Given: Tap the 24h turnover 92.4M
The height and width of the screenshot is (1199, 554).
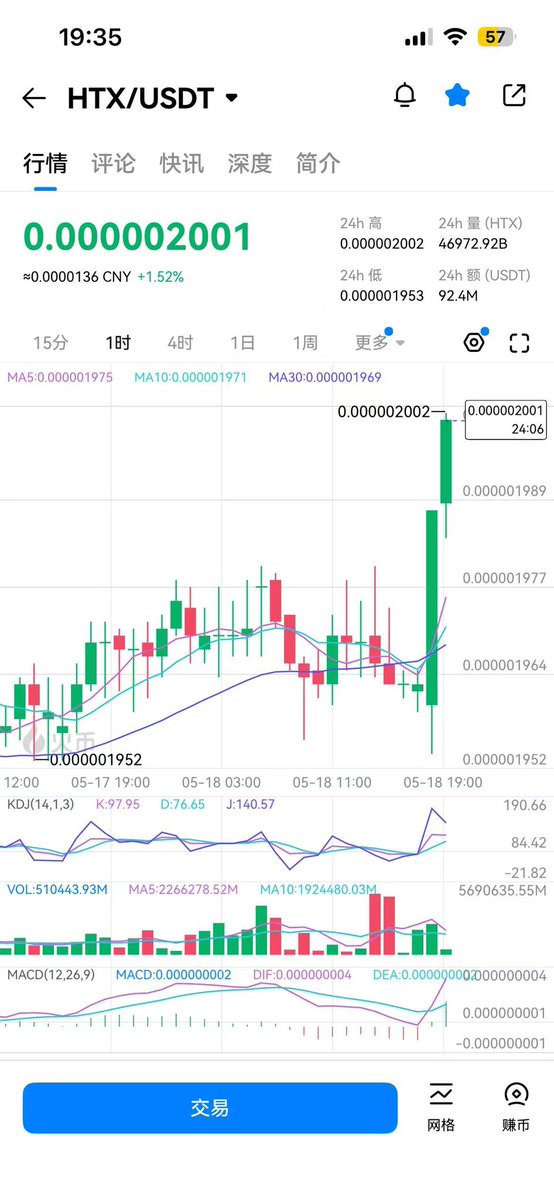Looking at the screenshot, I should [x=459, y=295].
